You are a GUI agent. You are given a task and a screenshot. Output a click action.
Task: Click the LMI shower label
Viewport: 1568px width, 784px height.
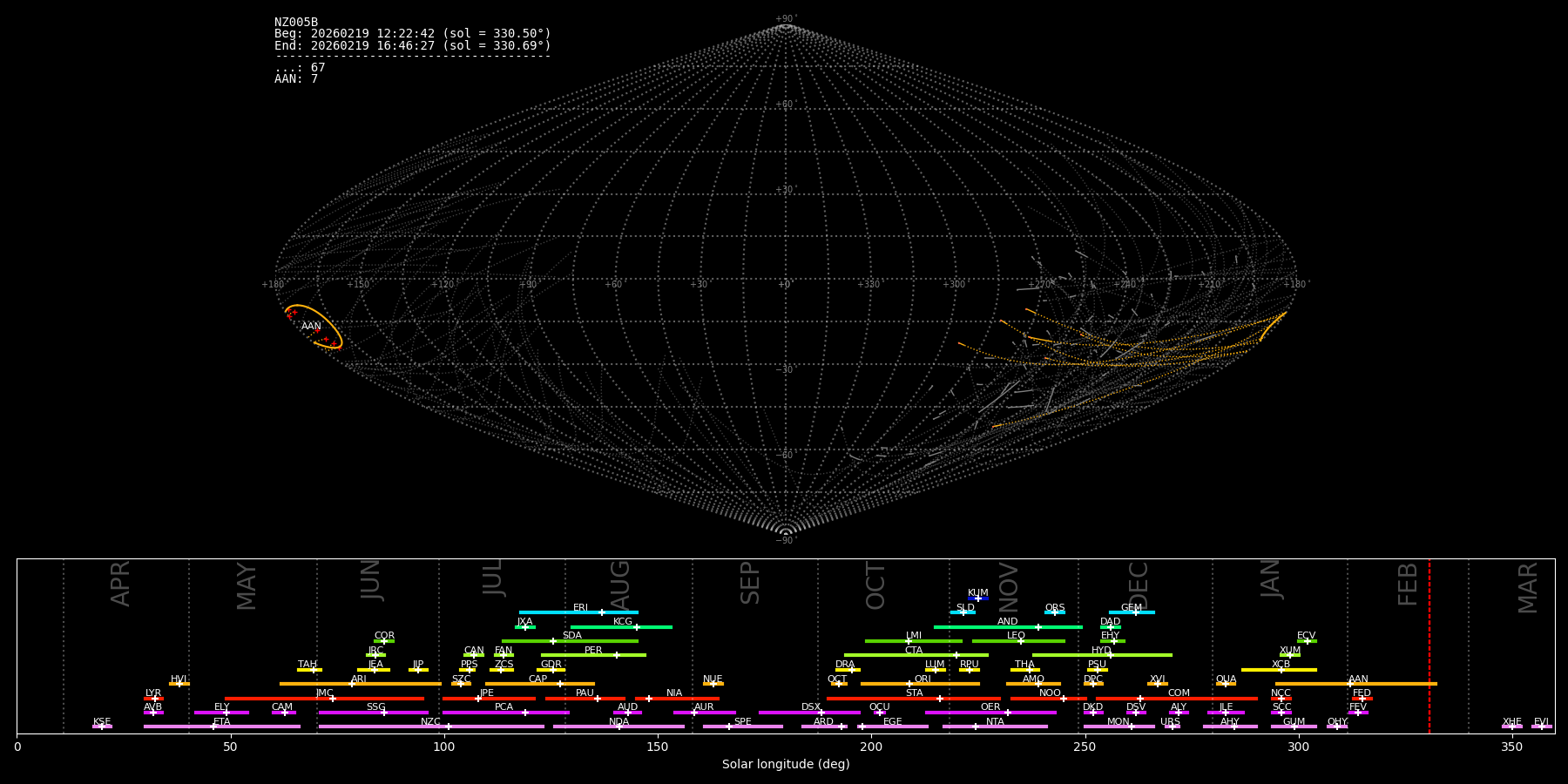click(x=913, y=636)
